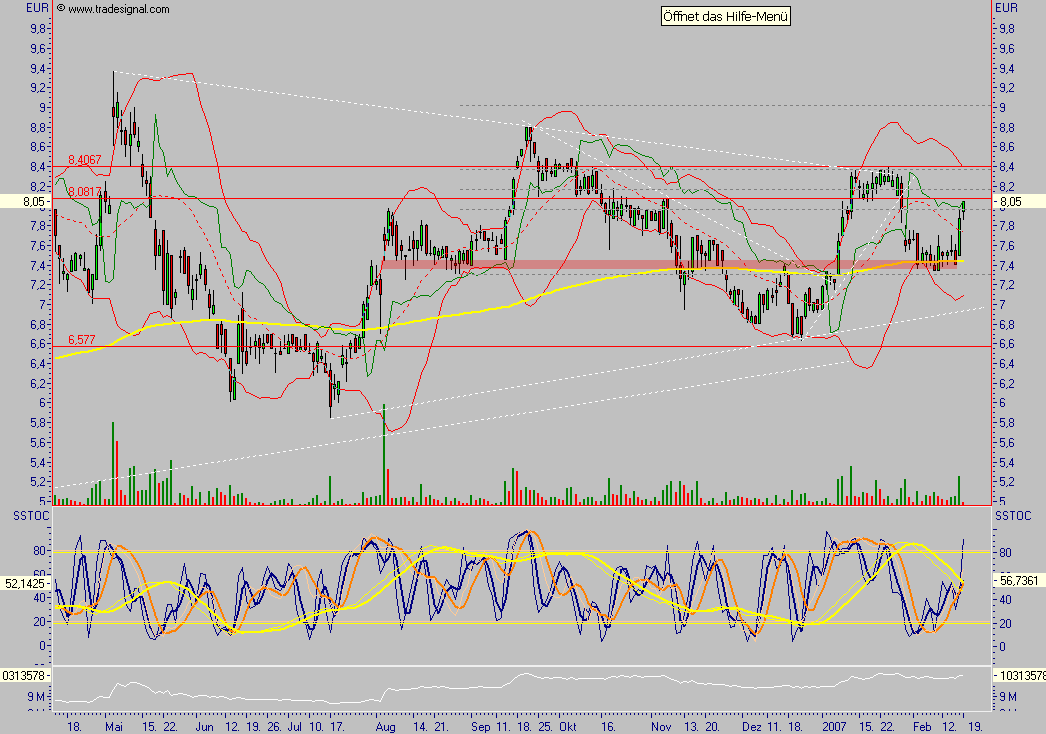This screenshot has width=1046, height=734.
Task: Click the 0313578 value label at bottom left
Action: 26,675
